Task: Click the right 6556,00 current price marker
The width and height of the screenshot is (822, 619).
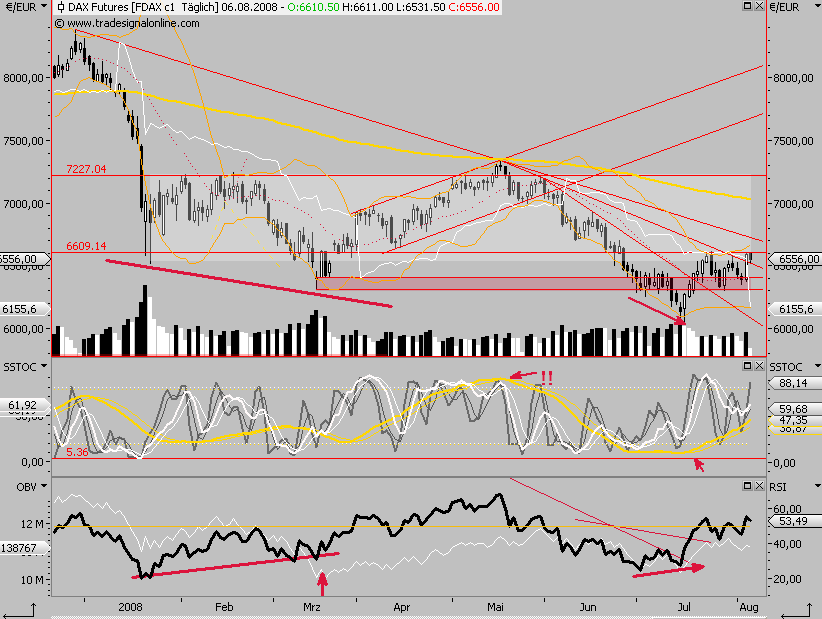Action: [795, 259]
